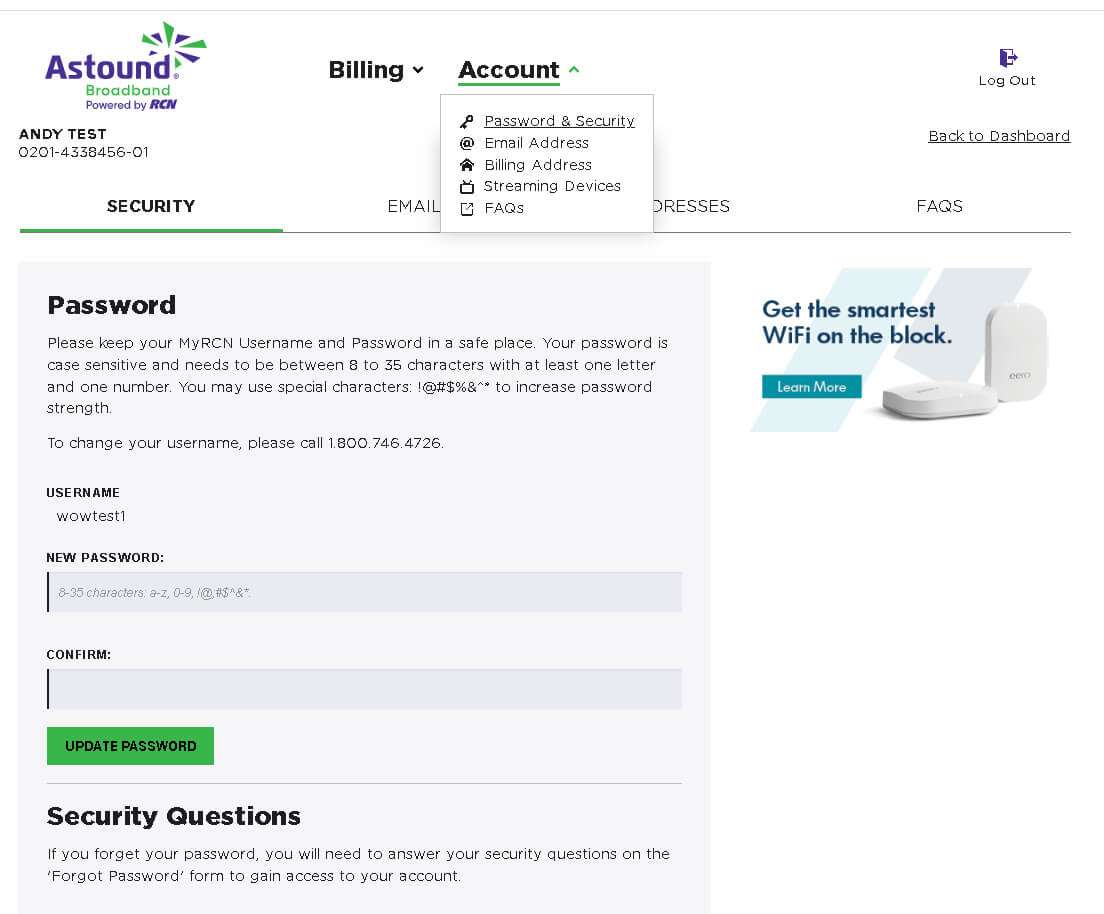Click the UPDATE PASSWORD button
This screenshot has height=914, width=1104.
130,746
